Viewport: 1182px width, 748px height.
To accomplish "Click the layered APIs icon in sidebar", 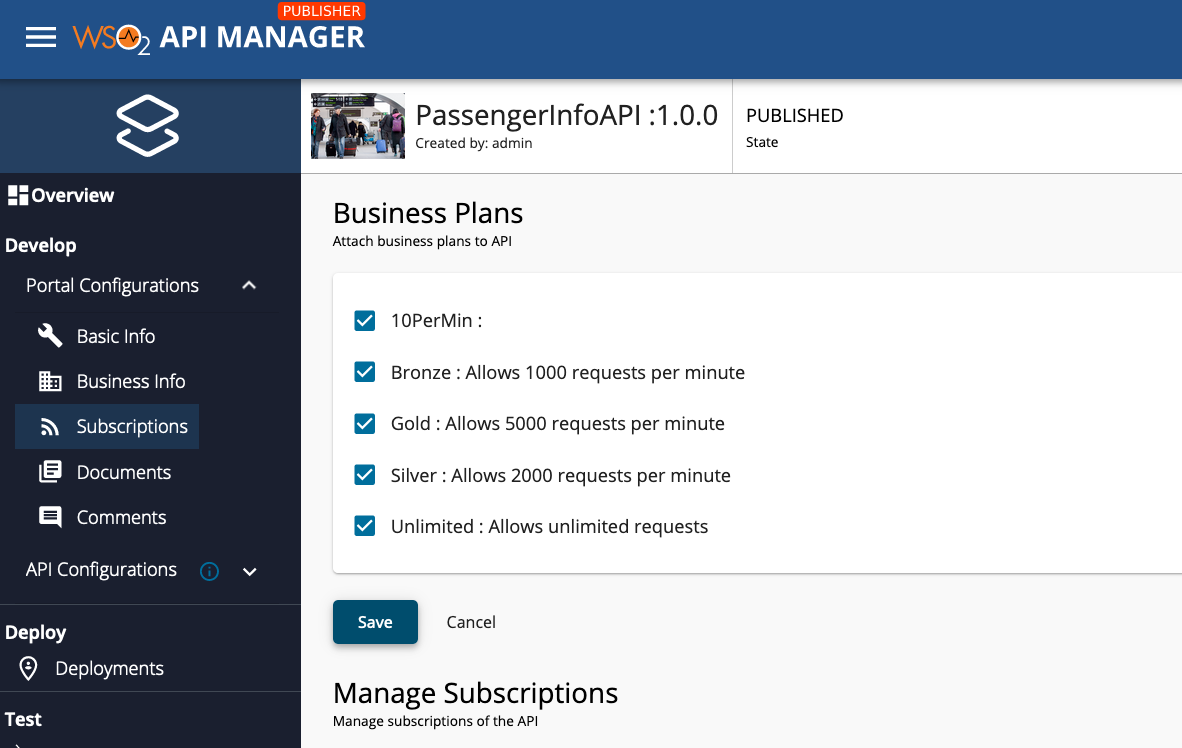I will click(x=148, y=126).
